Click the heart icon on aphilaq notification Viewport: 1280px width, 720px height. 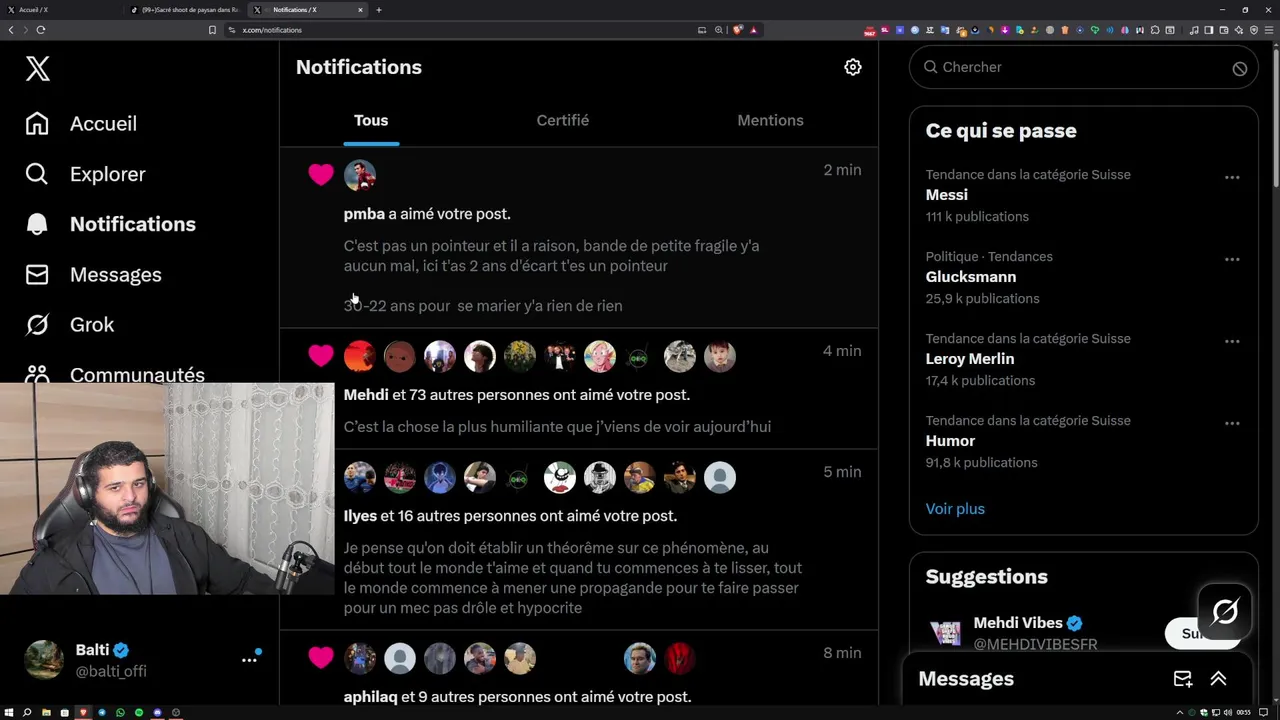pos(321,658)
